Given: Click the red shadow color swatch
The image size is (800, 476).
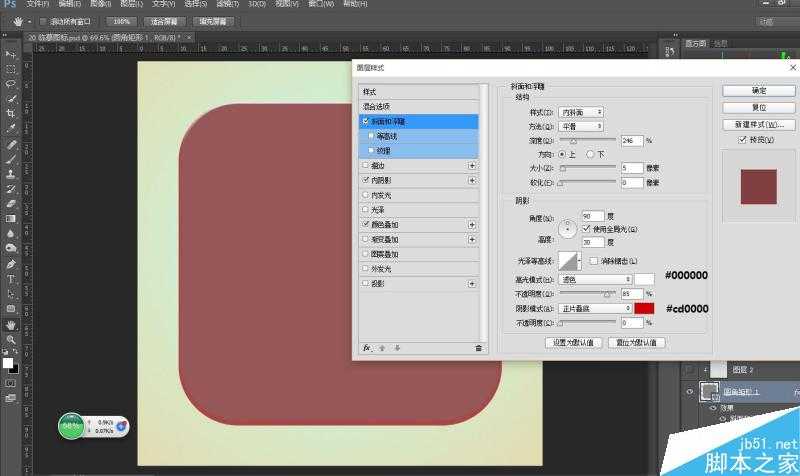Looking at the screenshot, I should point(644,308).
